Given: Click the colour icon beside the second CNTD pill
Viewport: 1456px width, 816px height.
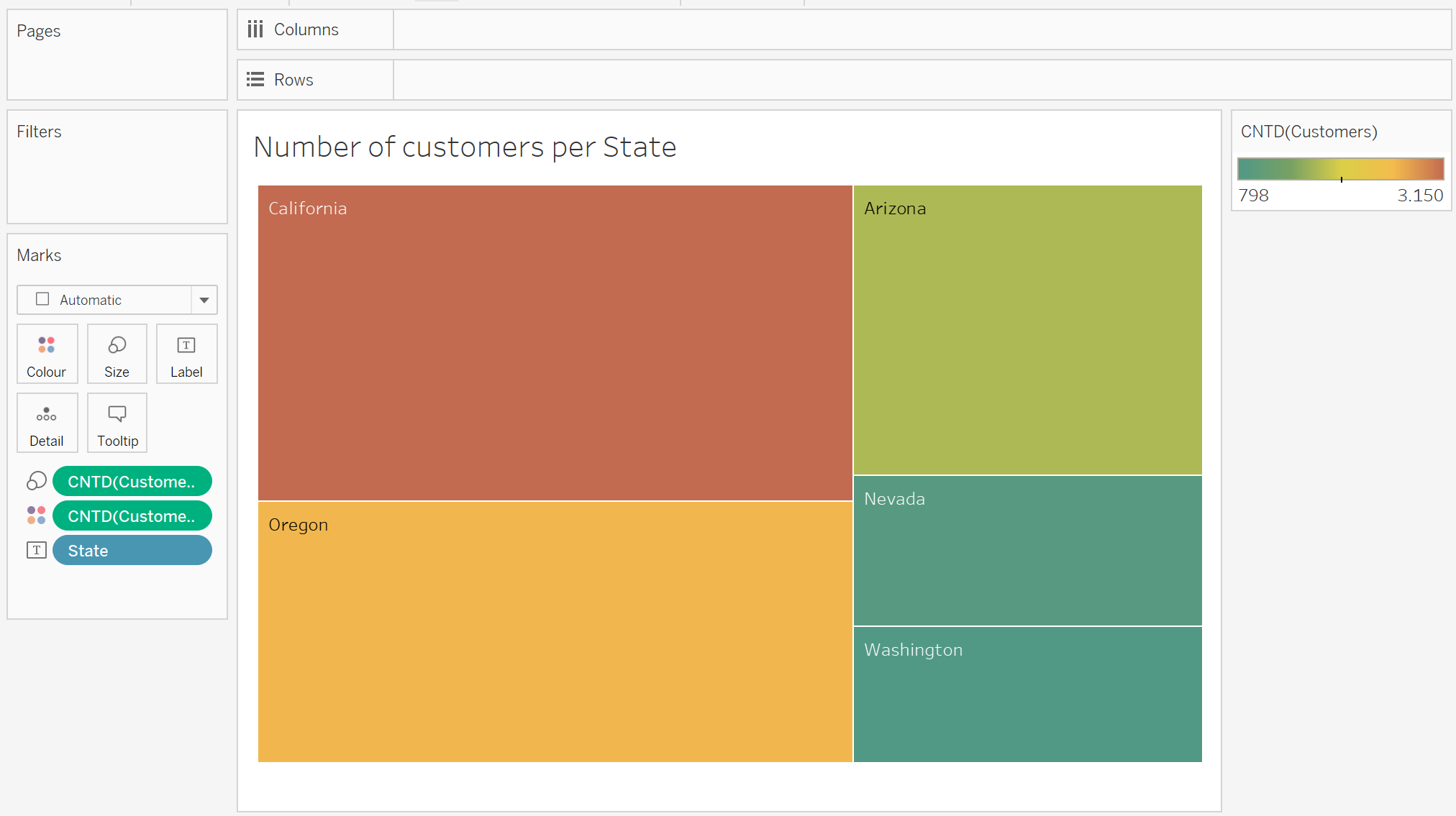Looking at the screenshot, I should [x=36, y=515].
